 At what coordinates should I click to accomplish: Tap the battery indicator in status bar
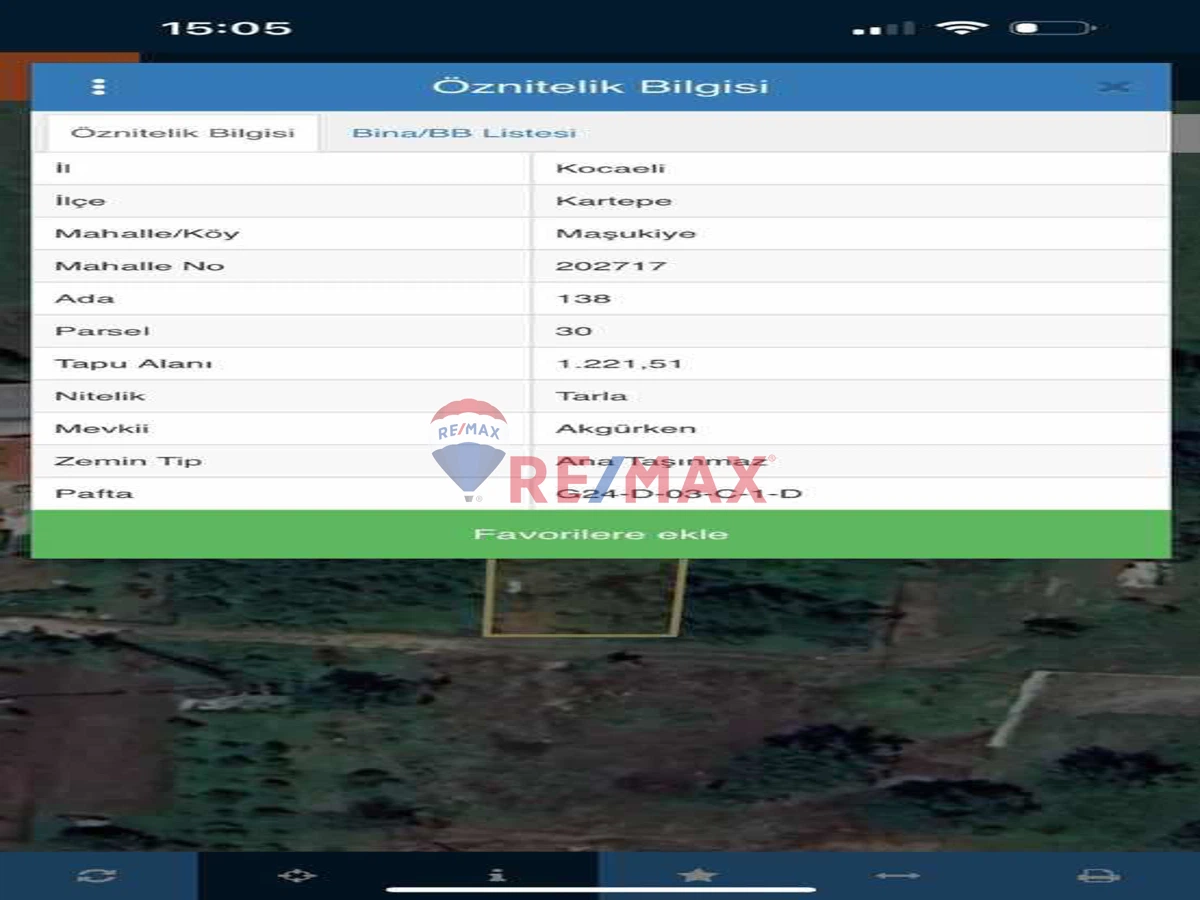[1053, 28]
